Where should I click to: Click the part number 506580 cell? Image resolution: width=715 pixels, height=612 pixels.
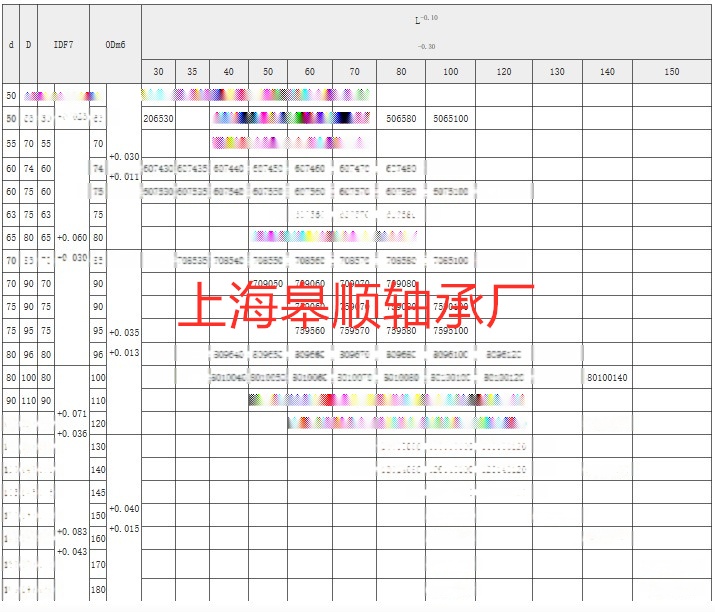(x=401, y=119)
